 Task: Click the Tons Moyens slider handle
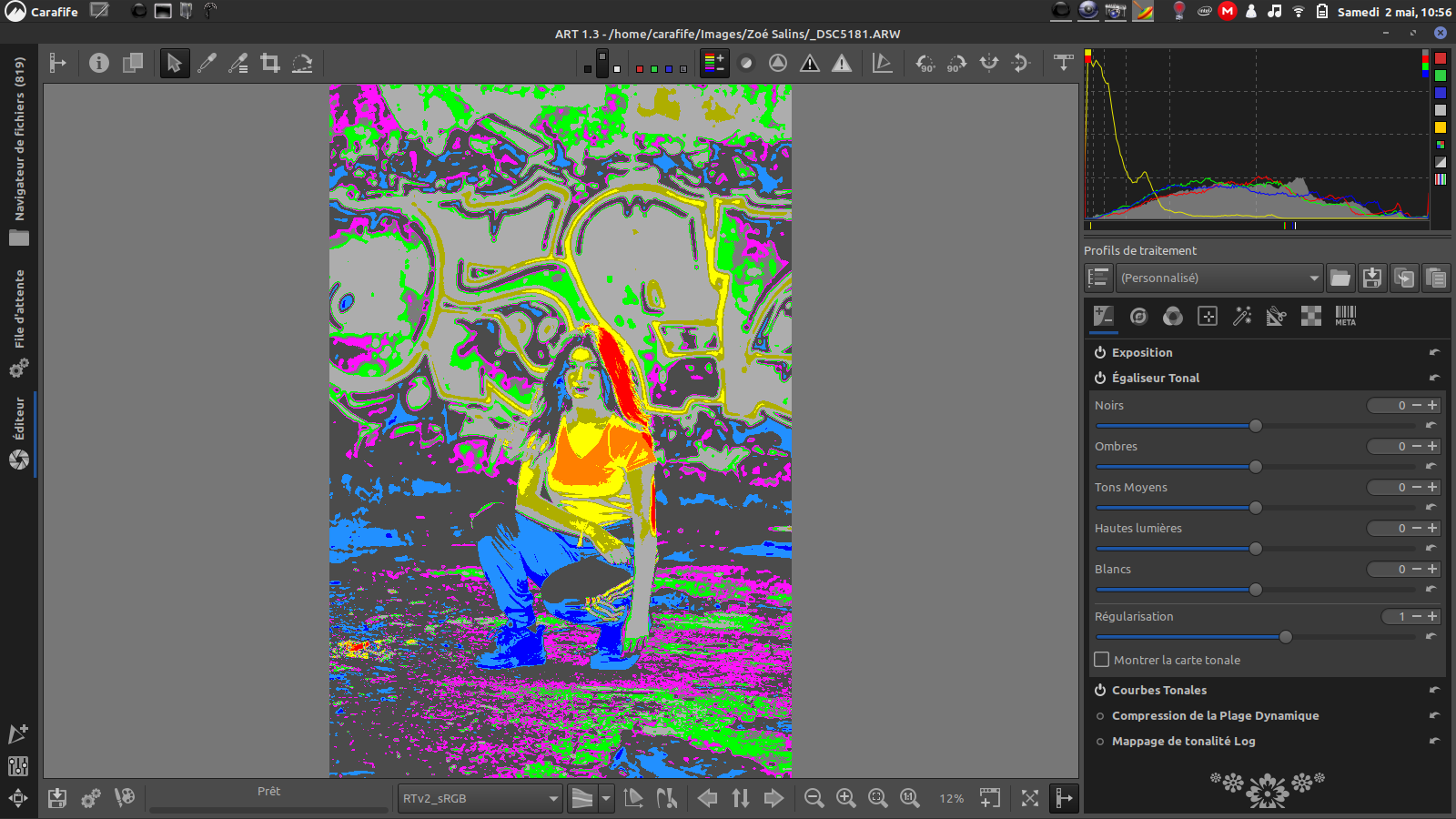point(1256,508)
